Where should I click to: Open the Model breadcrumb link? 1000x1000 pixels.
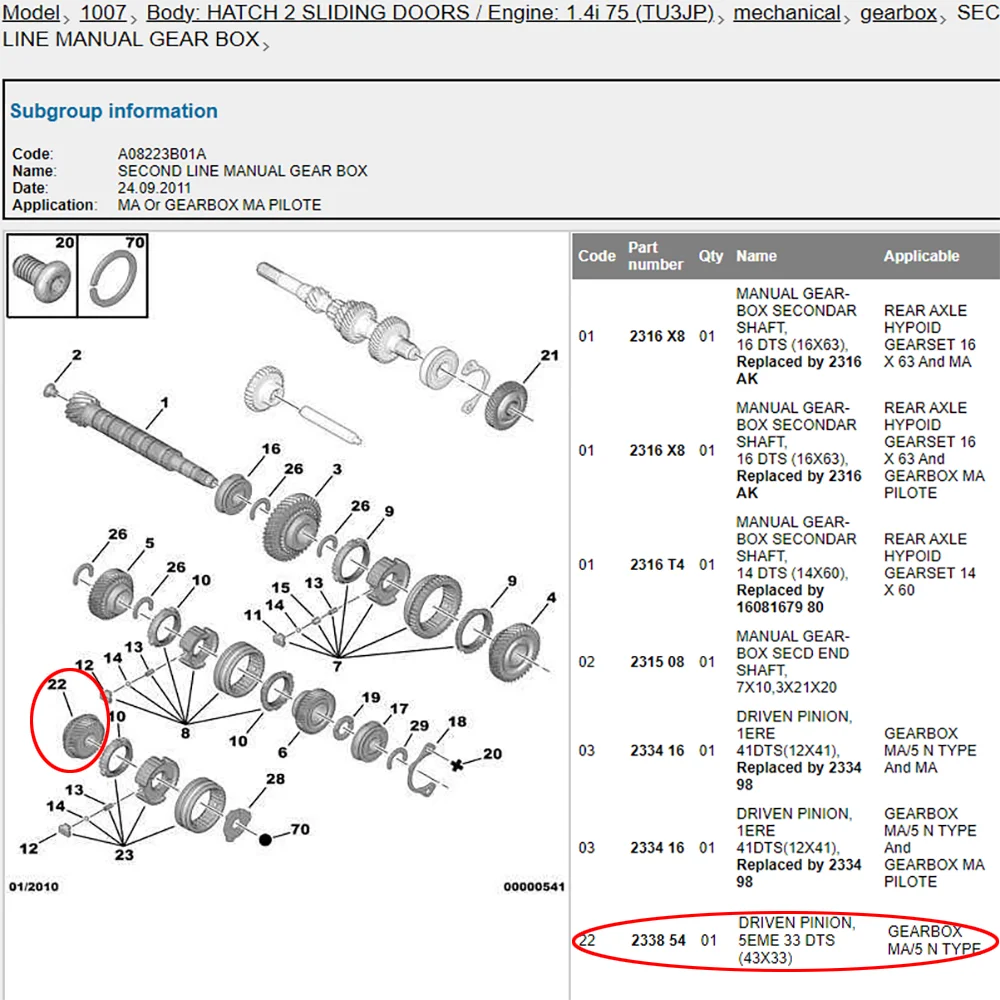click(31, 13)
